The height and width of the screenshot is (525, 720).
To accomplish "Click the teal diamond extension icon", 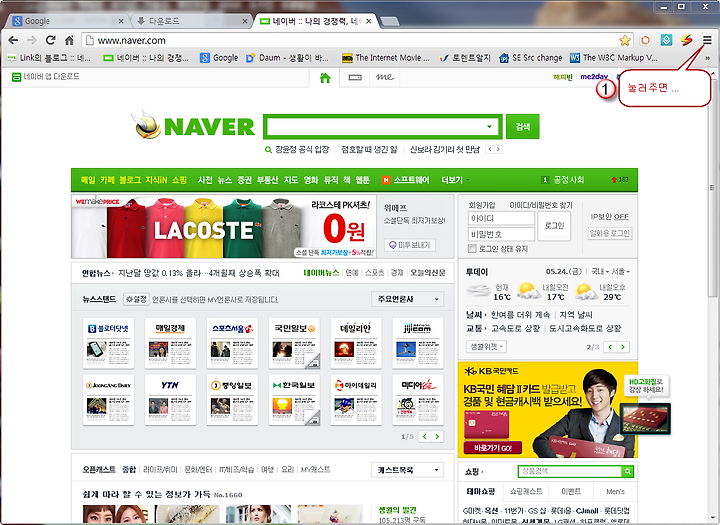I will 666,40.
